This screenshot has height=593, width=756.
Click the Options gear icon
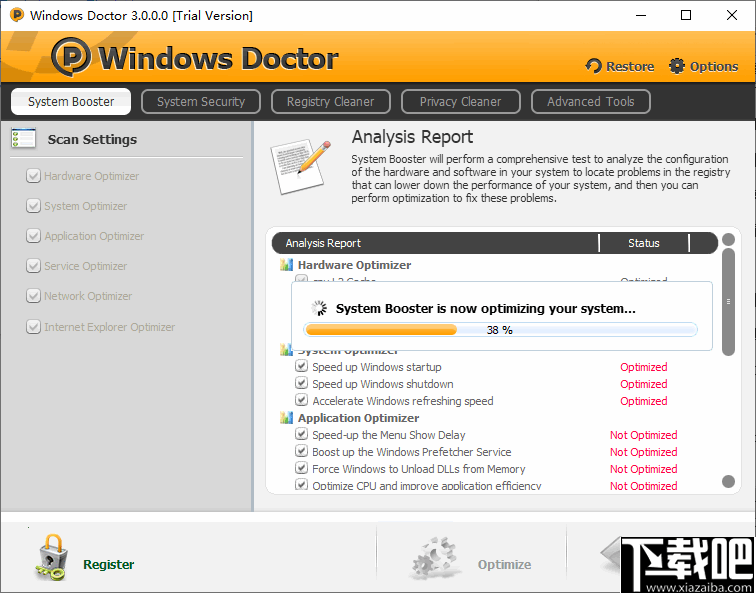point(676,66)
